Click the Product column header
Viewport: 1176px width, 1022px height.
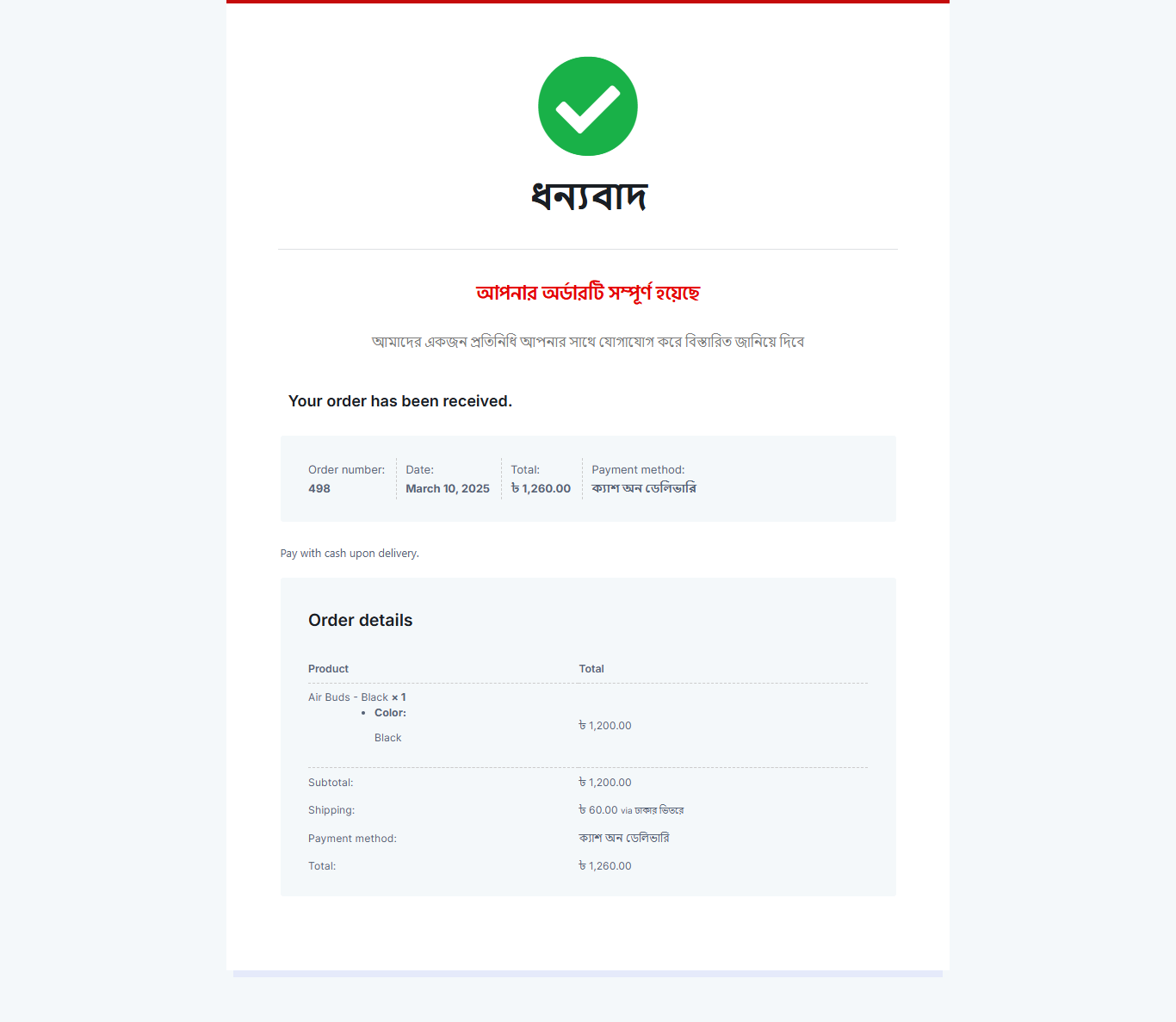329,669
